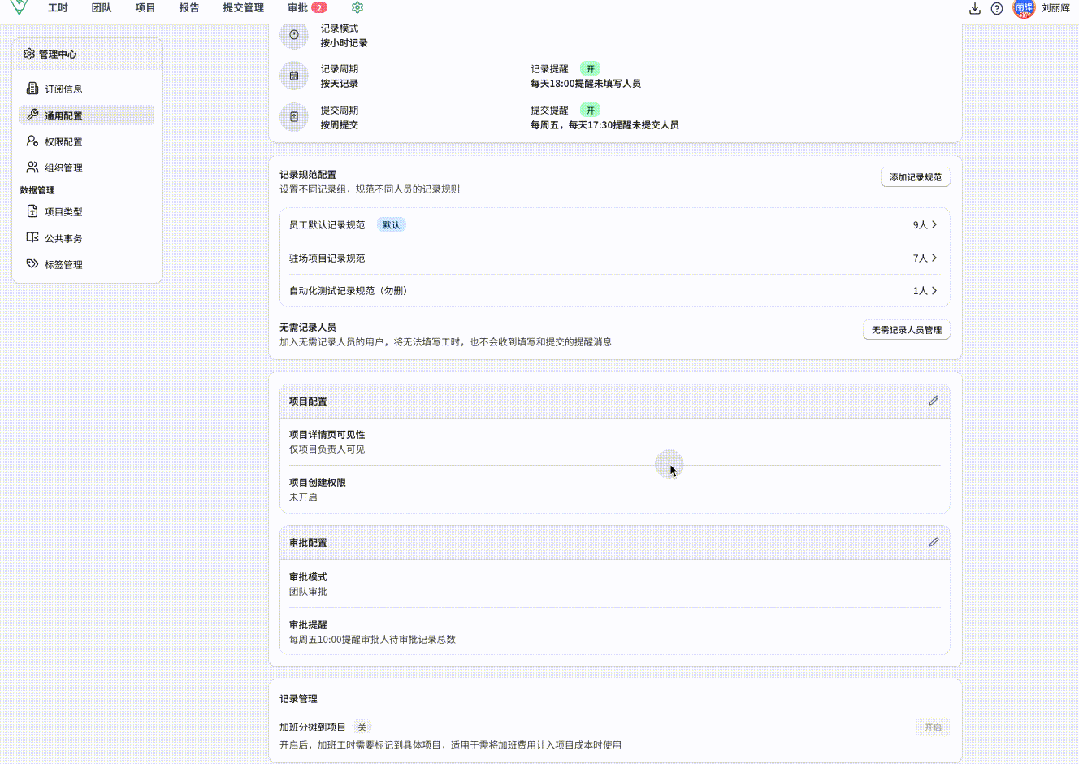Image resolution: width=1079 pixels, height=764 pixels.
Task: Click the 记录规范配置 heading
Action: click(x=308, y=175)
